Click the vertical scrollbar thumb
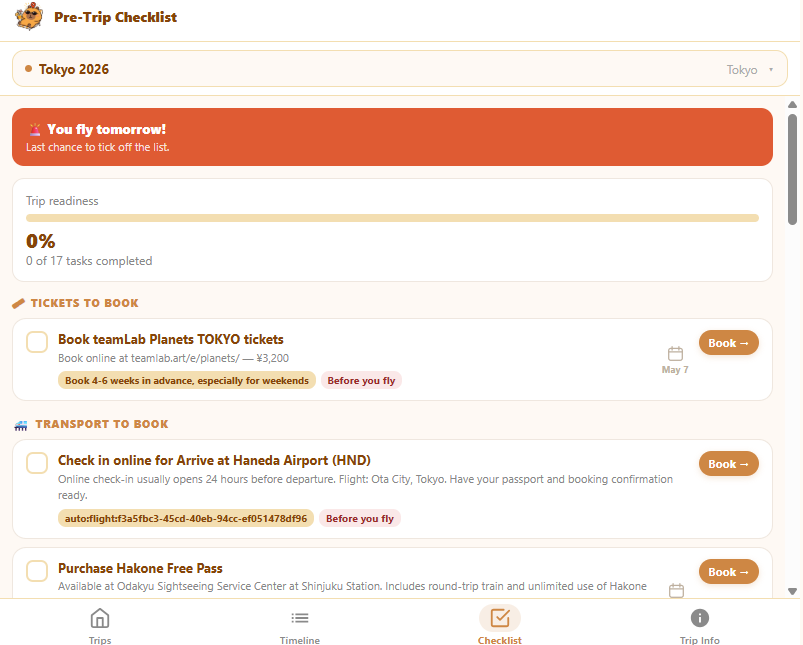The height and width of the screenshot is (645, 803). pyautogui.click(x=792, y=169)
